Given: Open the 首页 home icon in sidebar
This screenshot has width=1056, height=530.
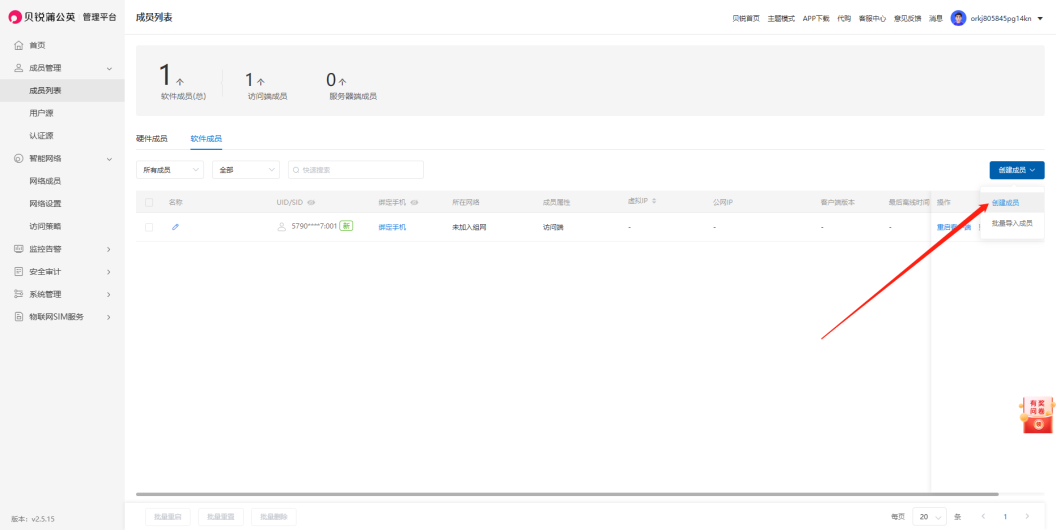Looking at the screenshot, I should coord(18,45).
